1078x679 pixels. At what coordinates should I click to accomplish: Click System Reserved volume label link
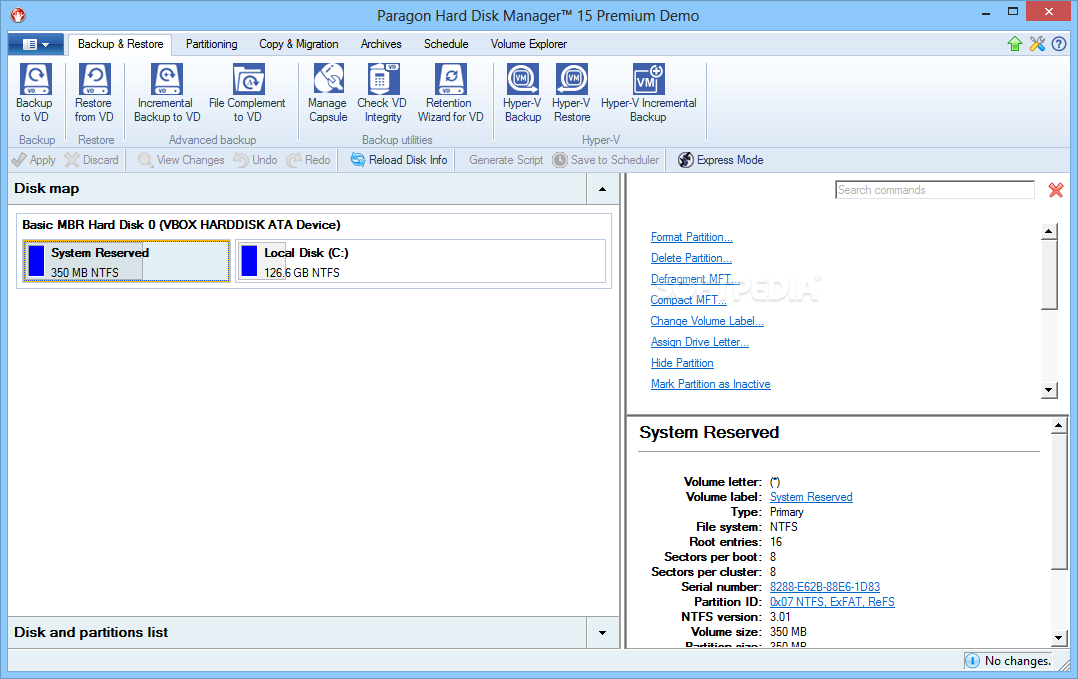coord(811,497)
